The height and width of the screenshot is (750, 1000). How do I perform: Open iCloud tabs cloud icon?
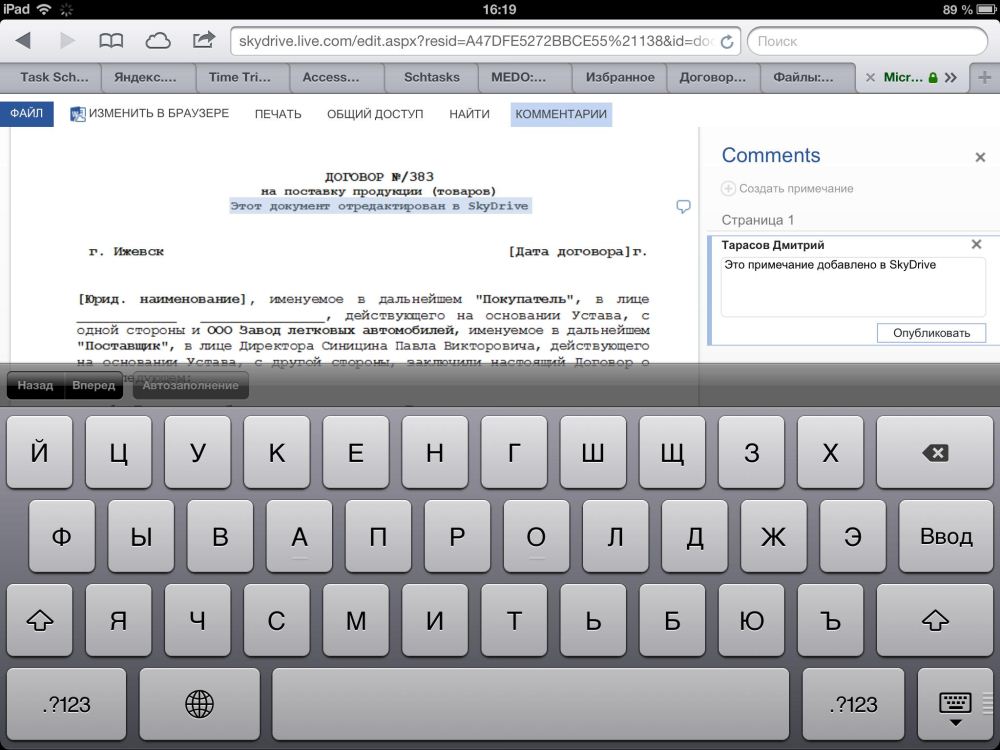[x=158, y=41]
